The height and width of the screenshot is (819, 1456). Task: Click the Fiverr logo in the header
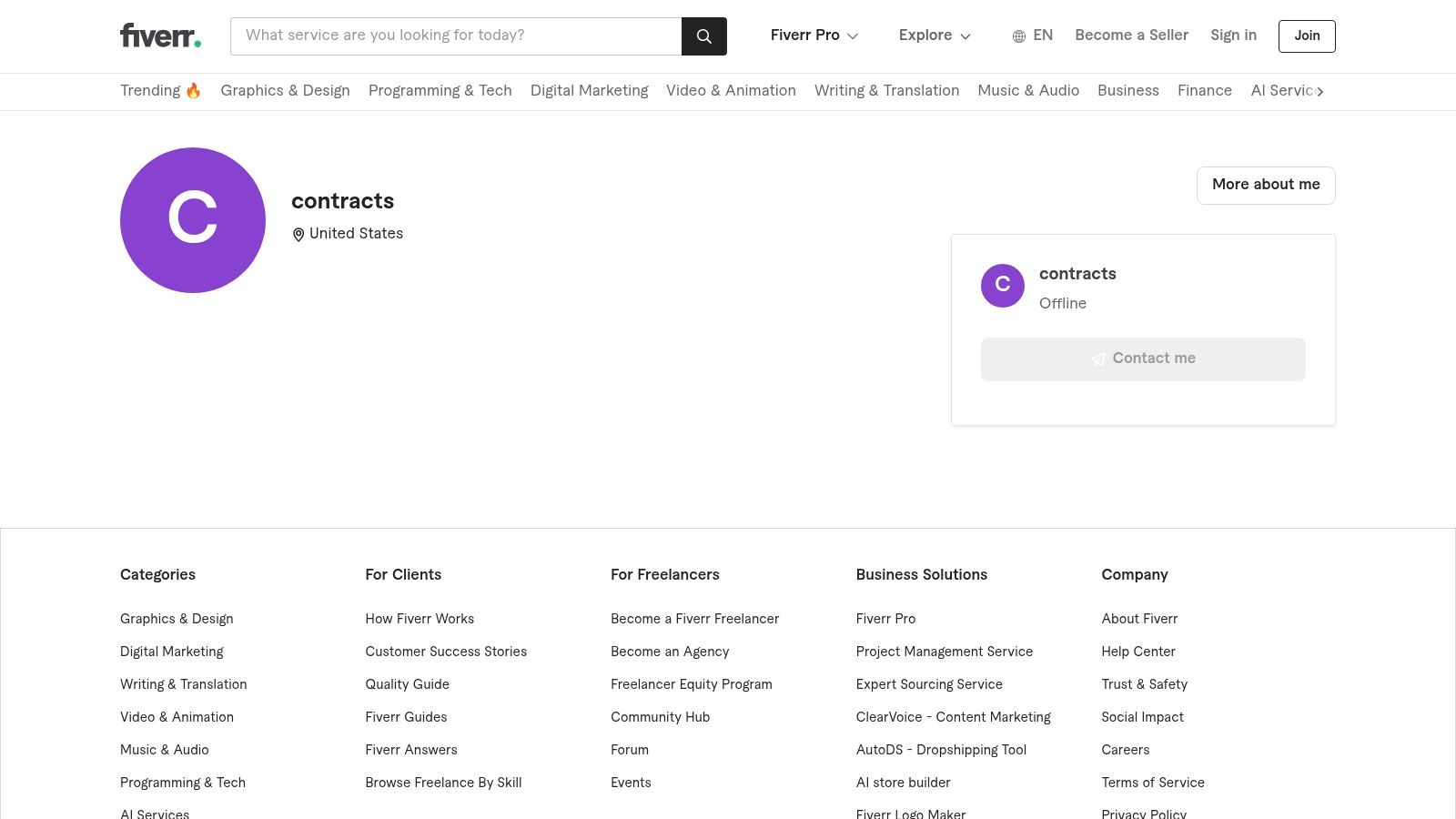[160, 35]
